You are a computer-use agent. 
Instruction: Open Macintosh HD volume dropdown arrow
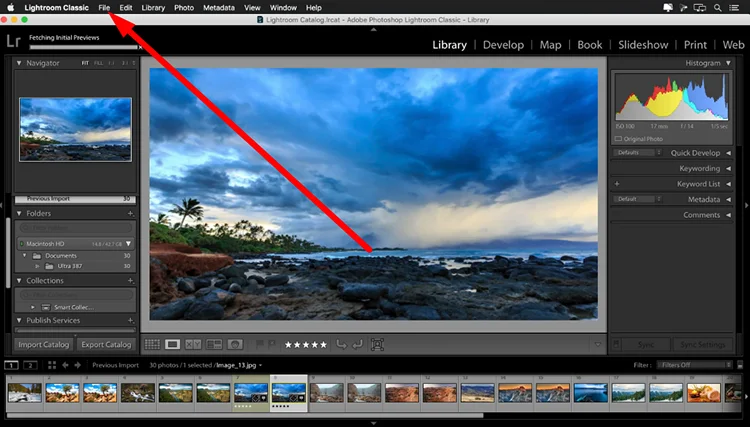coord(128,244)
